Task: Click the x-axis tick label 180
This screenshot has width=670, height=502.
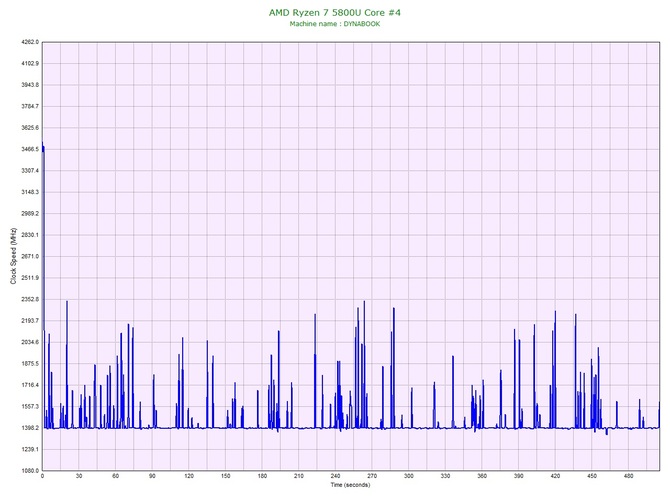Action: [262, 476]
